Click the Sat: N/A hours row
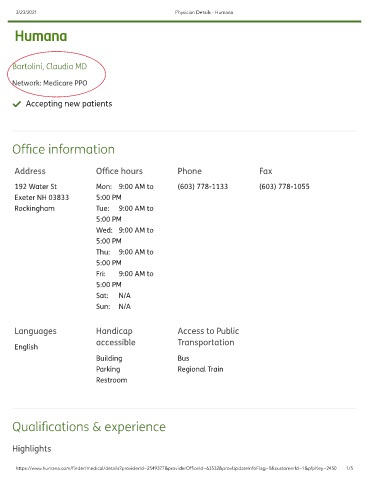Viewport: 369px width, 480px height. point(113,295)
